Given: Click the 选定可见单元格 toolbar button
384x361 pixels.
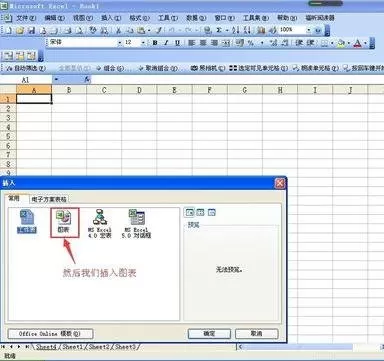Looking at the screenshot, I should [x=259, y=68].
